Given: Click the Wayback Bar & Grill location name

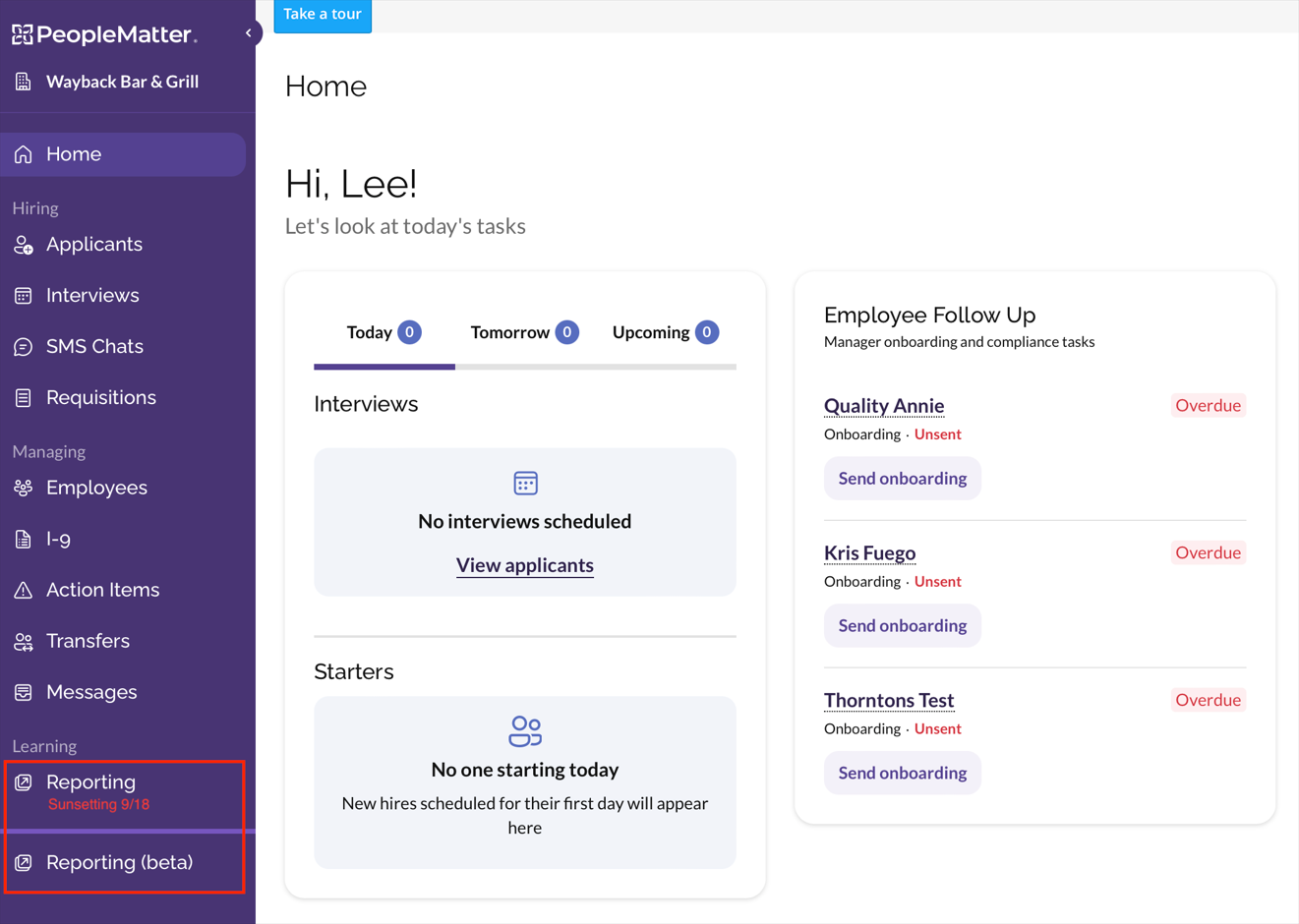Looking at the screenshot, I should point(122,82).
